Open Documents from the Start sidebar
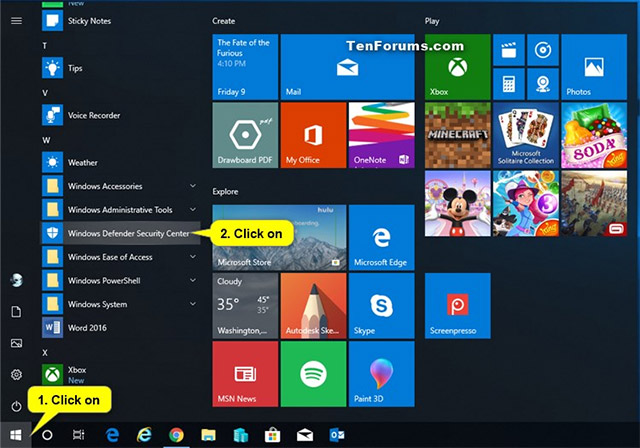This screenshot has width=640, height=448. [16, 312]
